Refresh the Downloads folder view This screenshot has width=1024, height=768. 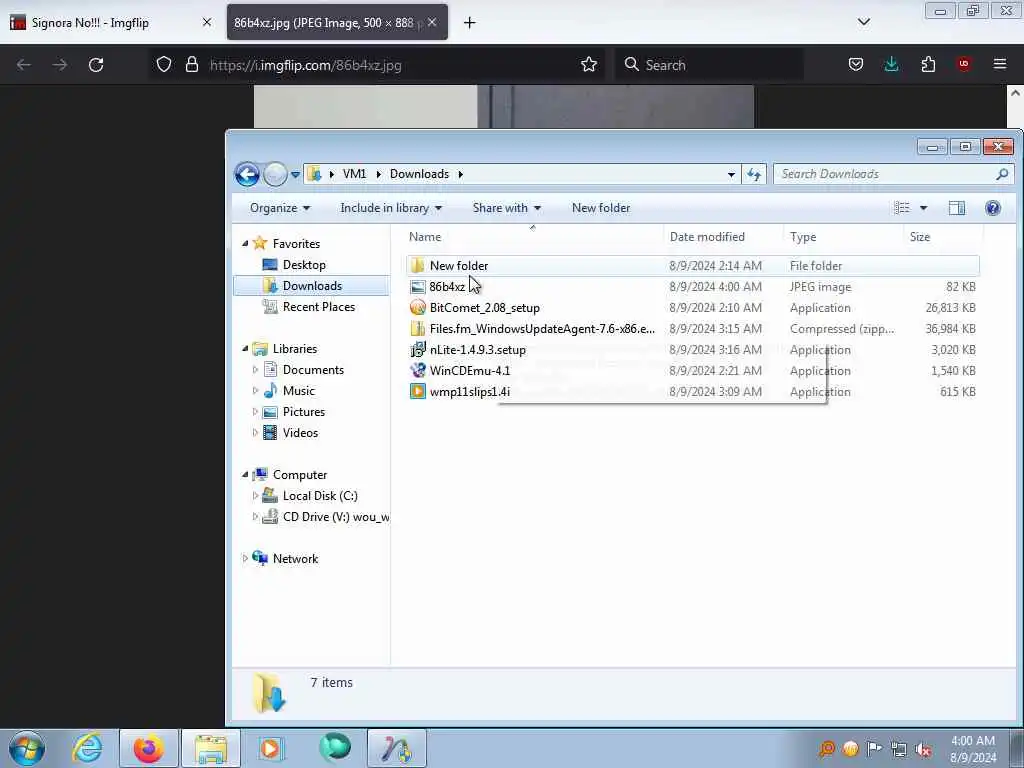point(754,174)
